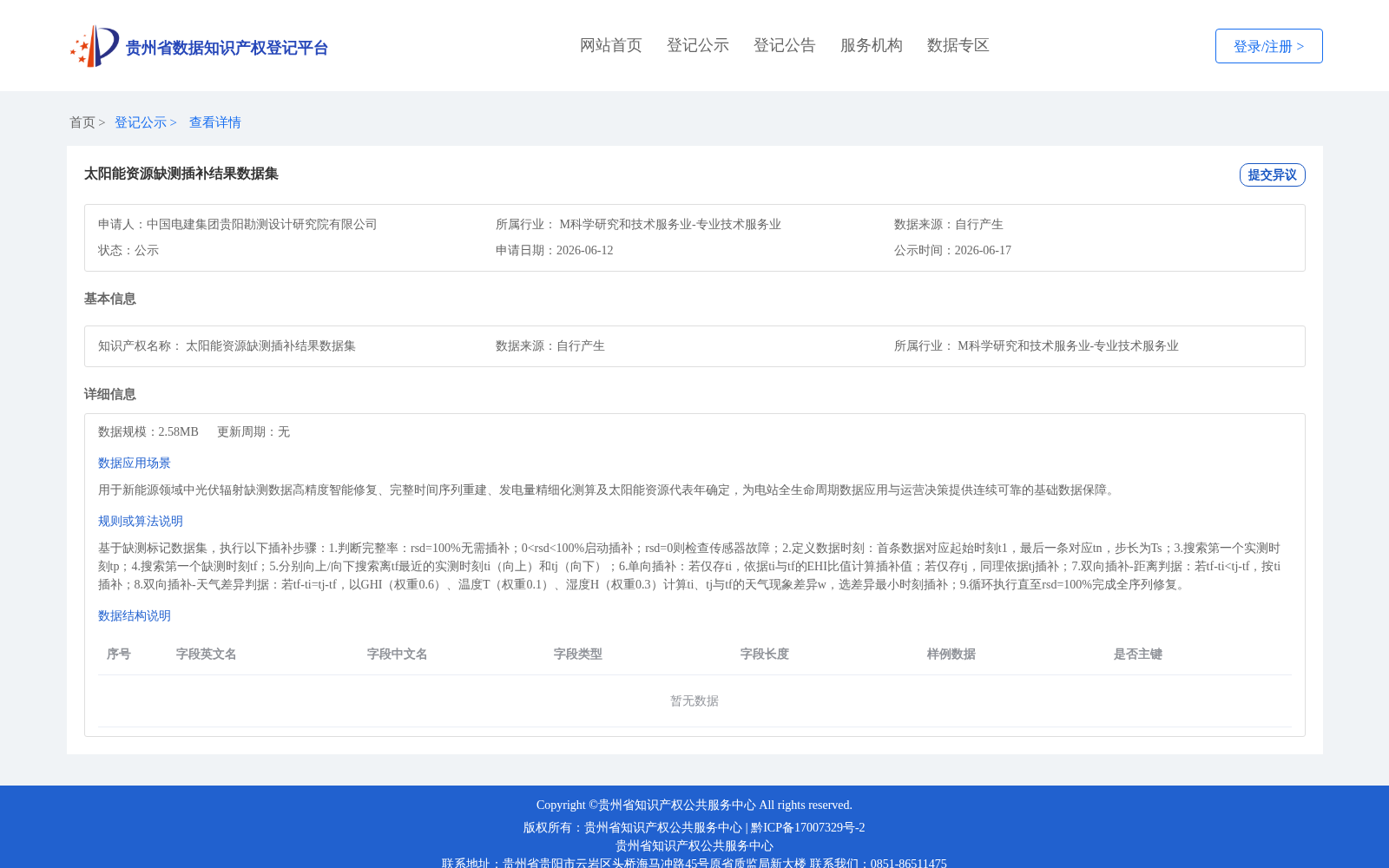
Task: Click the usage scenario paragraph text
Action: pos(608,490)
